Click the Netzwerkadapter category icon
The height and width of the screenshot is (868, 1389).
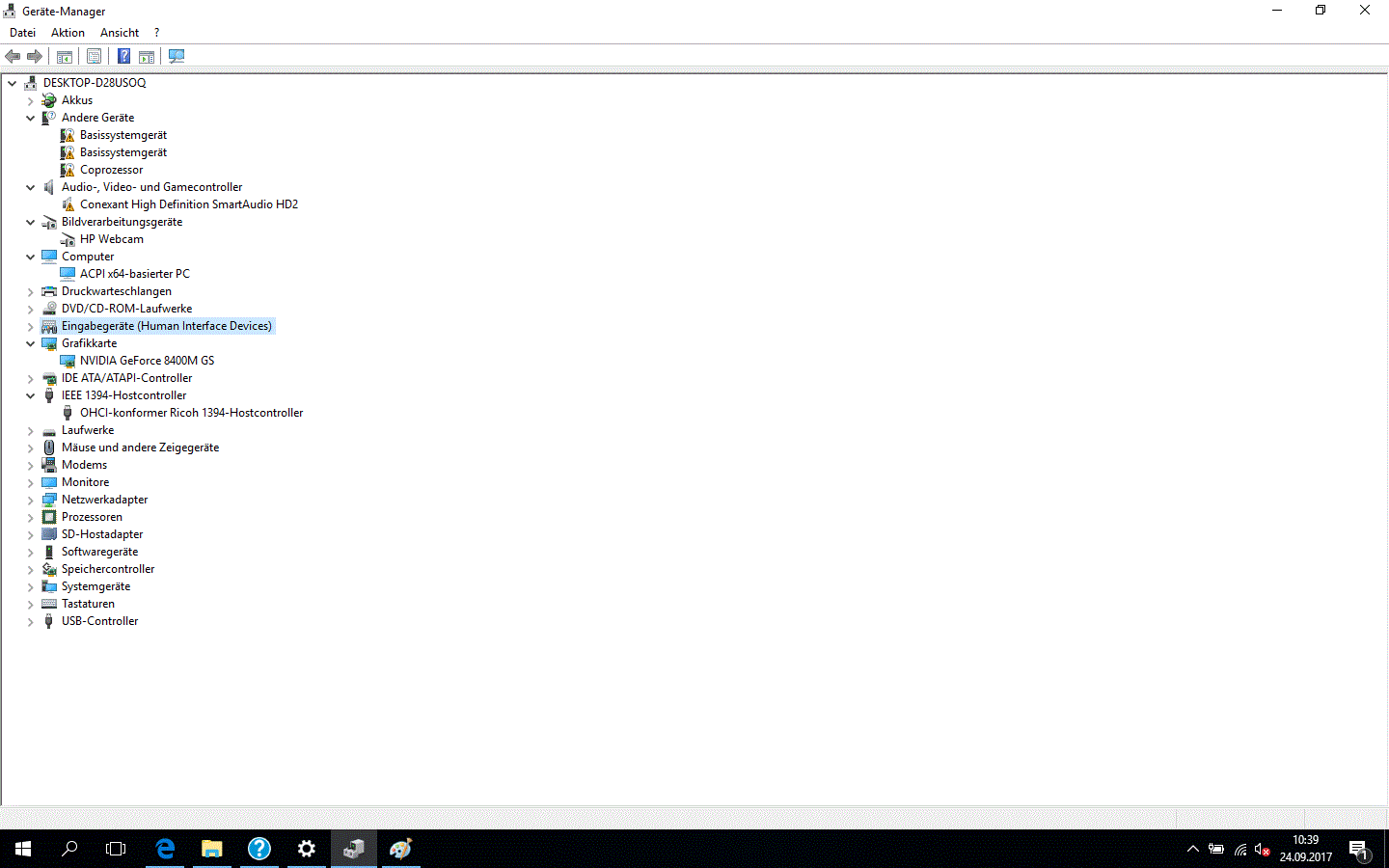pyautogui.click(x=49, y=500)
